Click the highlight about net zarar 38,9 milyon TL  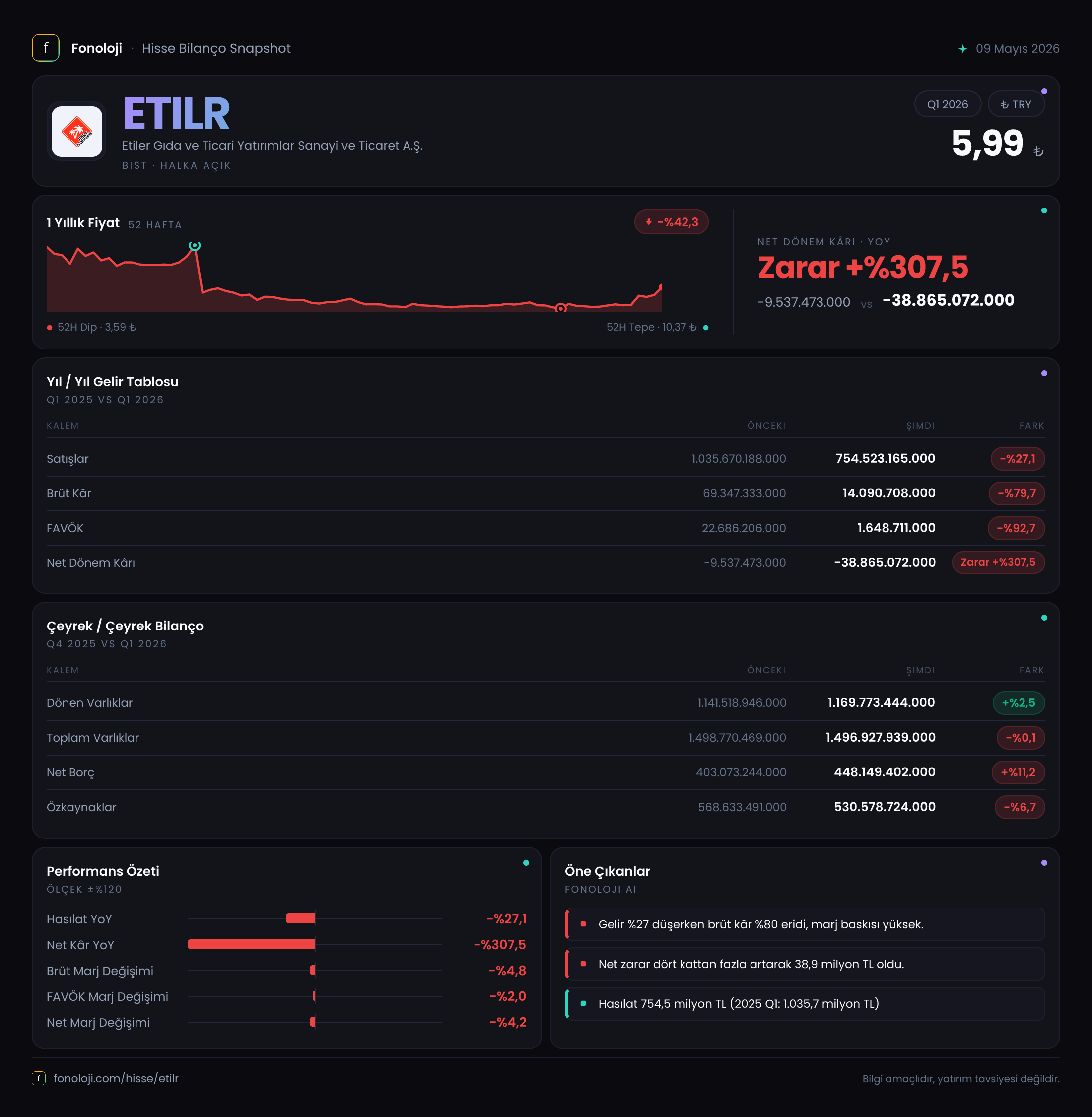tap(805, 964)
